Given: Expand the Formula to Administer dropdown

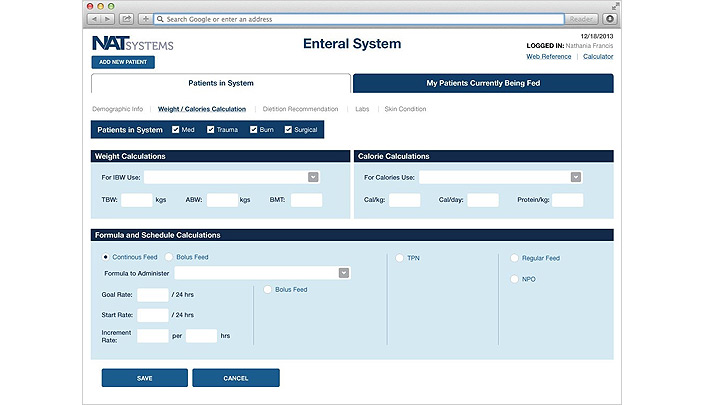Looking at the screenshot, I should click(344, 273).
